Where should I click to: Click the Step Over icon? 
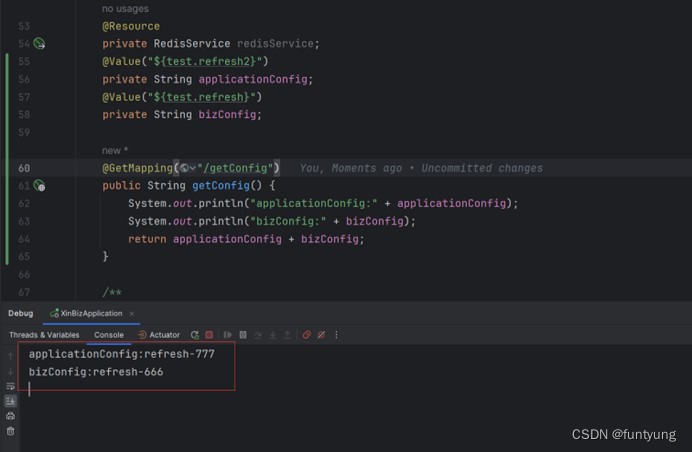pos(258,335)
